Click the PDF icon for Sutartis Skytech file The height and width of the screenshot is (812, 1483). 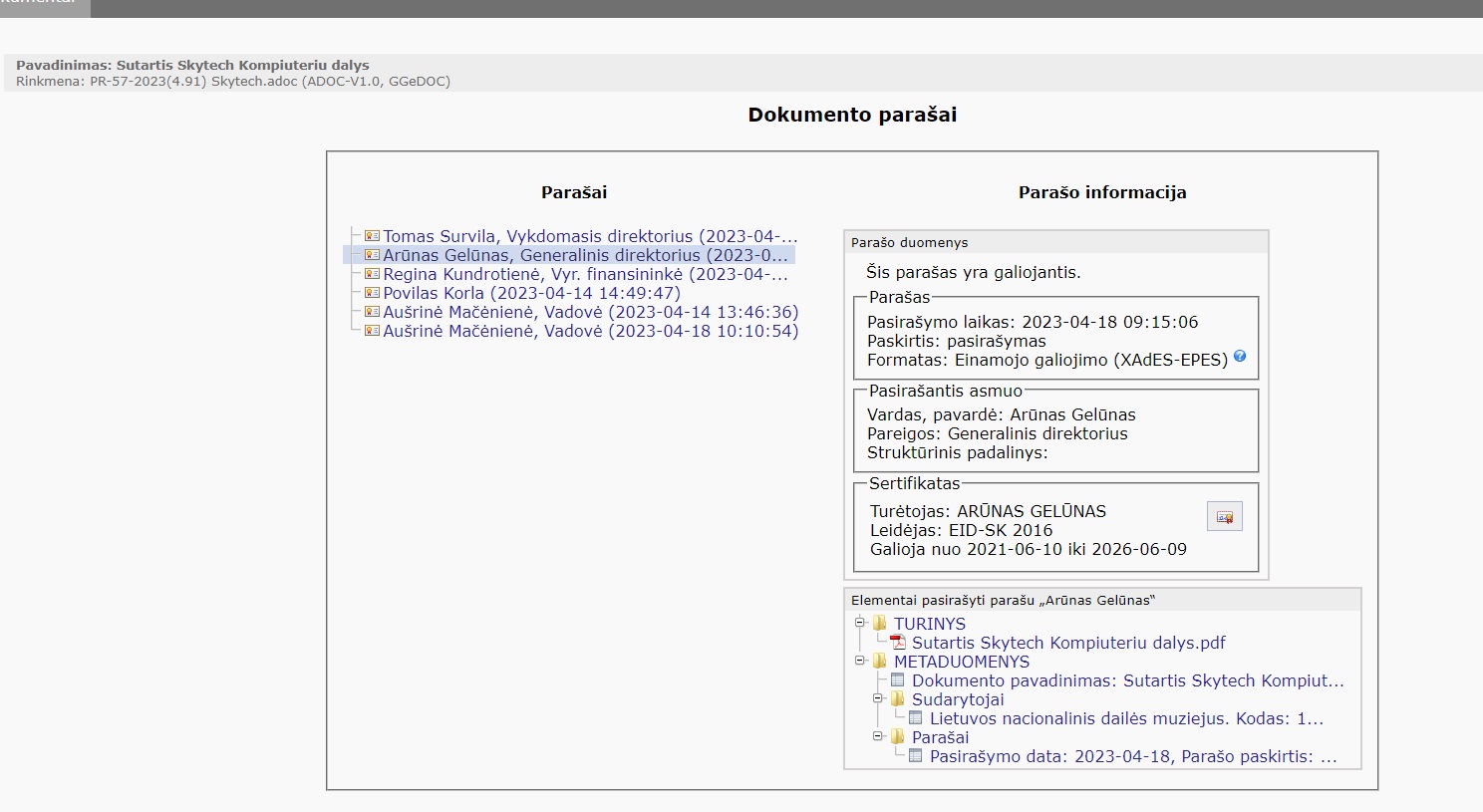tap(898, 643)
